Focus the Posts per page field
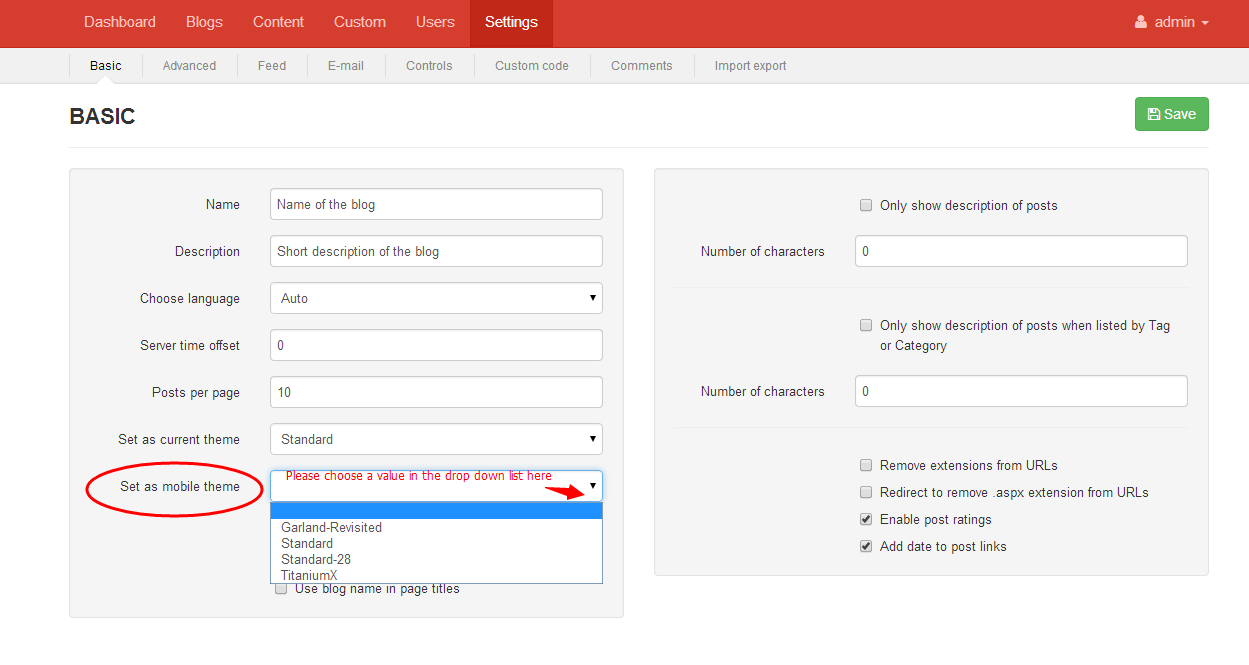The width and height of the screenshot is (1249, 665). click(436, 392)
